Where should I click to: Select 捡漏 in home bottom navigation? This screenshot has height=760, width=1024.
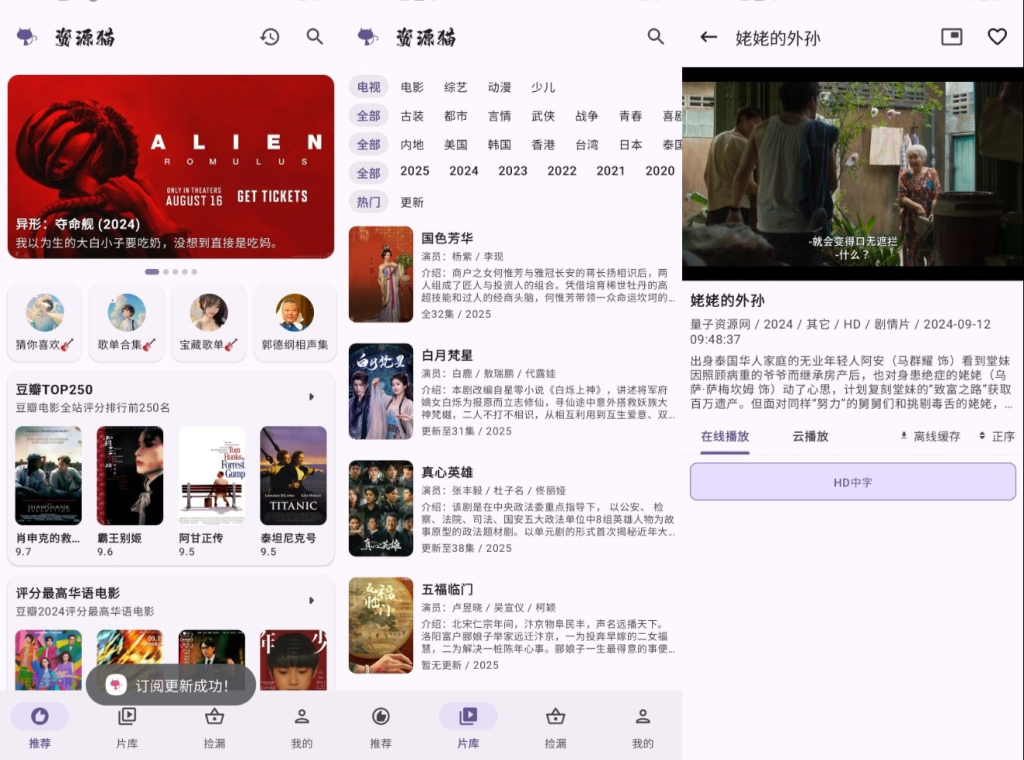pos(214,726)
